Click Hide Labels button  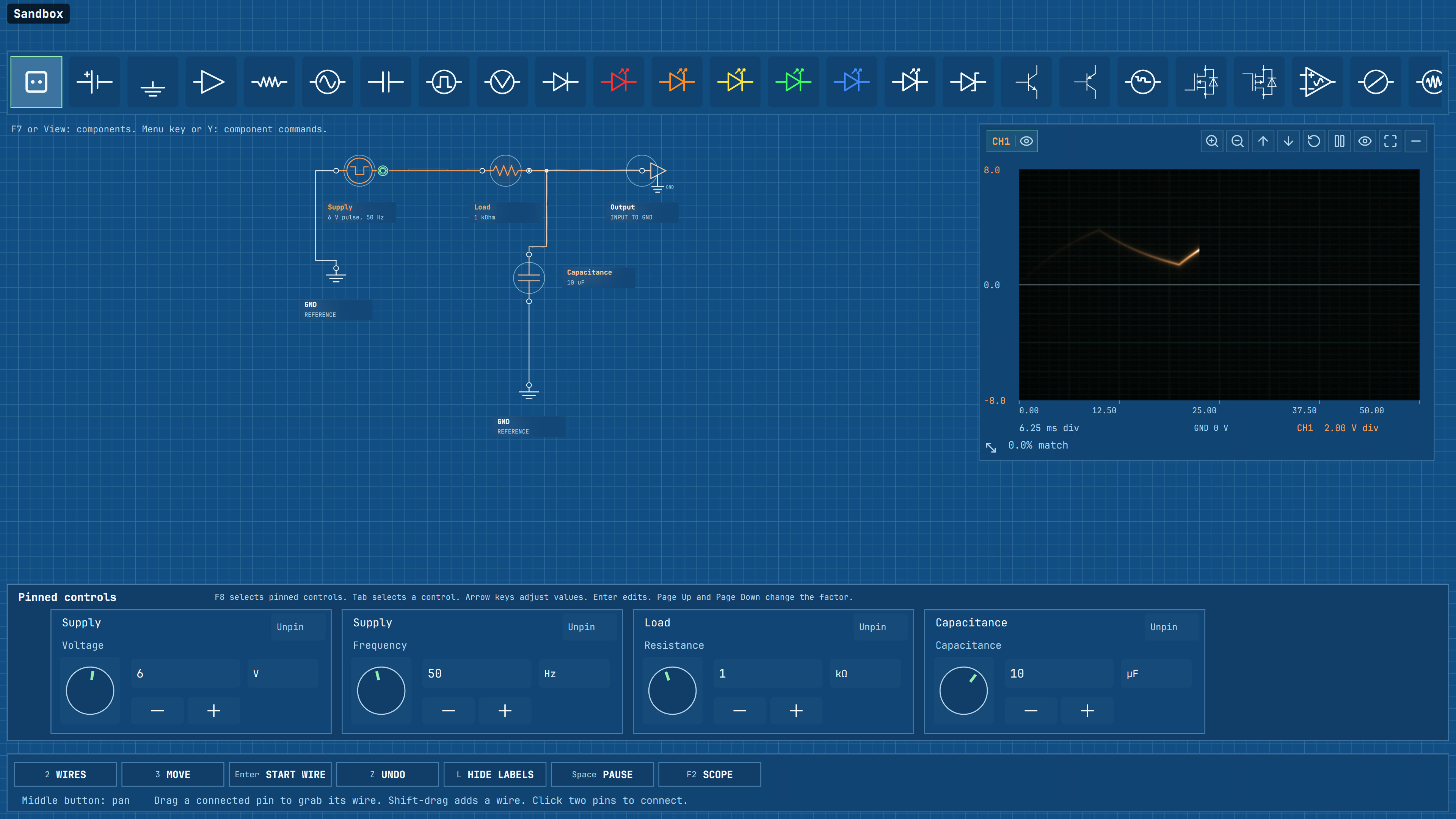click(494, 774)
